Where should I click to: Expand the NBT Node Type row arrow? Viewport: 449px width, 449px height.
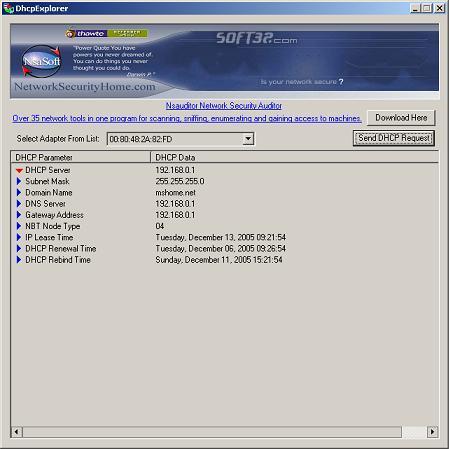[x=19, y=226]
